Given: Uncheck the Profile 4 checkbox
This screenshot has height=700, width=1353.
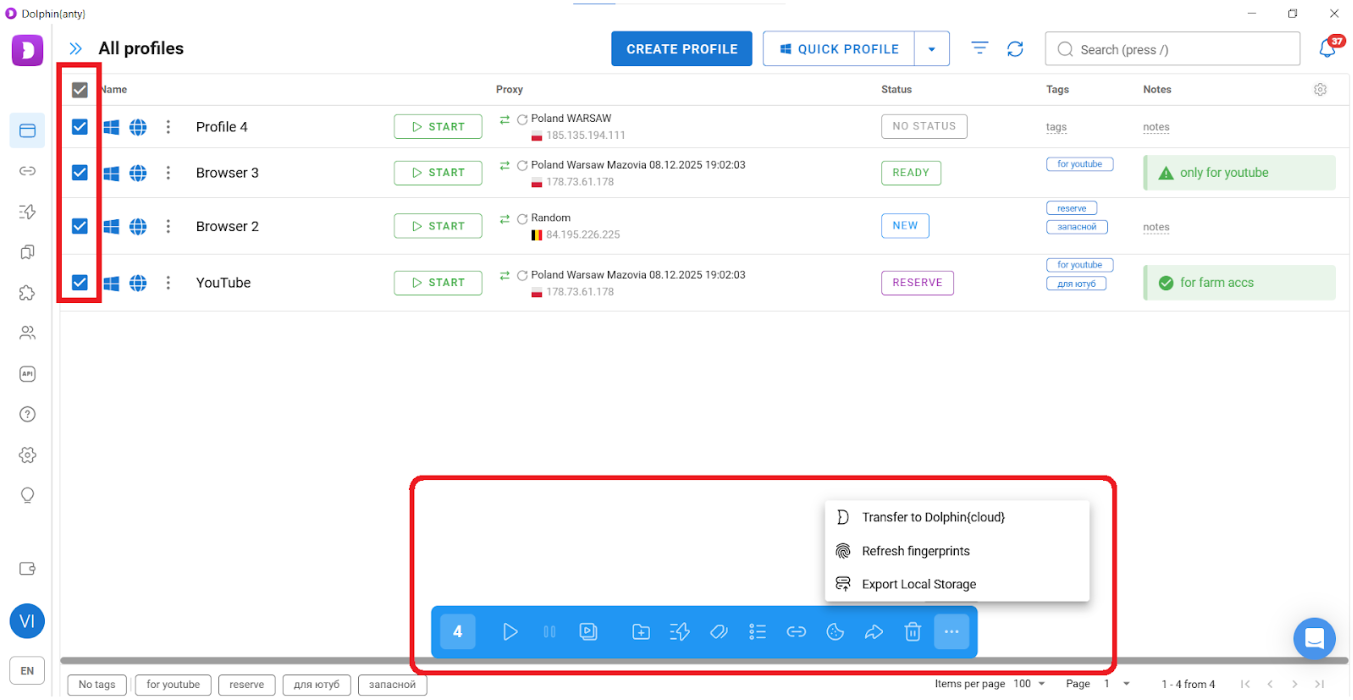Looking at the screenshot, I should pyautogui.click(x=80, y=127).
